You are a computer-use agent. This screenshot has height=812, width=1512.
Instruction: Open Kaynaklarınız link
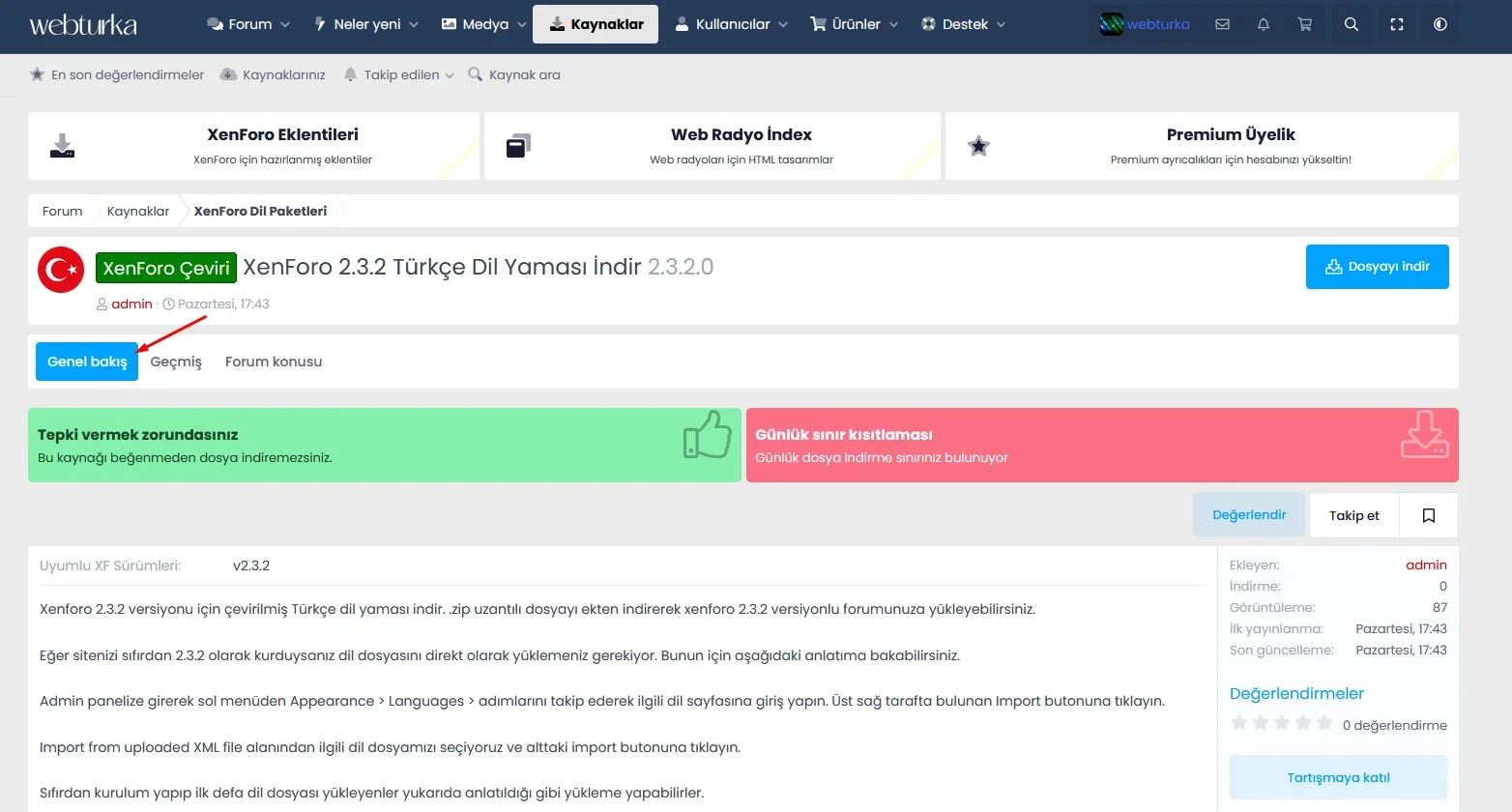pos(274,74)
